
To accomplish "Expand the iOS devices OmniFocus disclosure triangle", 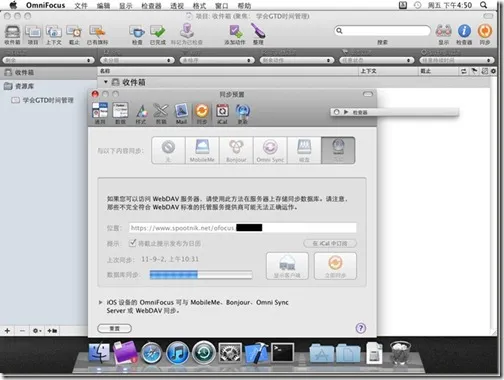I will coord(100,302).
